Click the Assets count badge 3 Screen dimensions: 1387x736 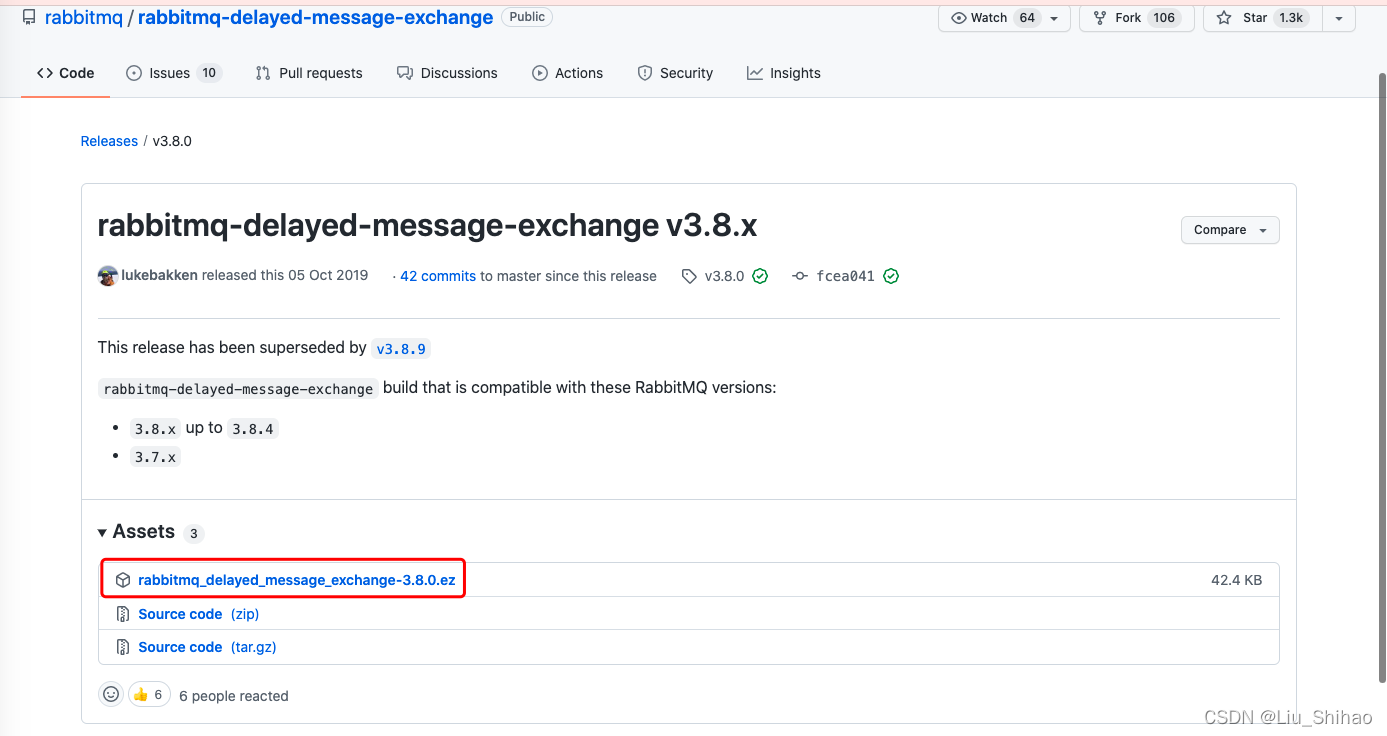coord(194,533)
